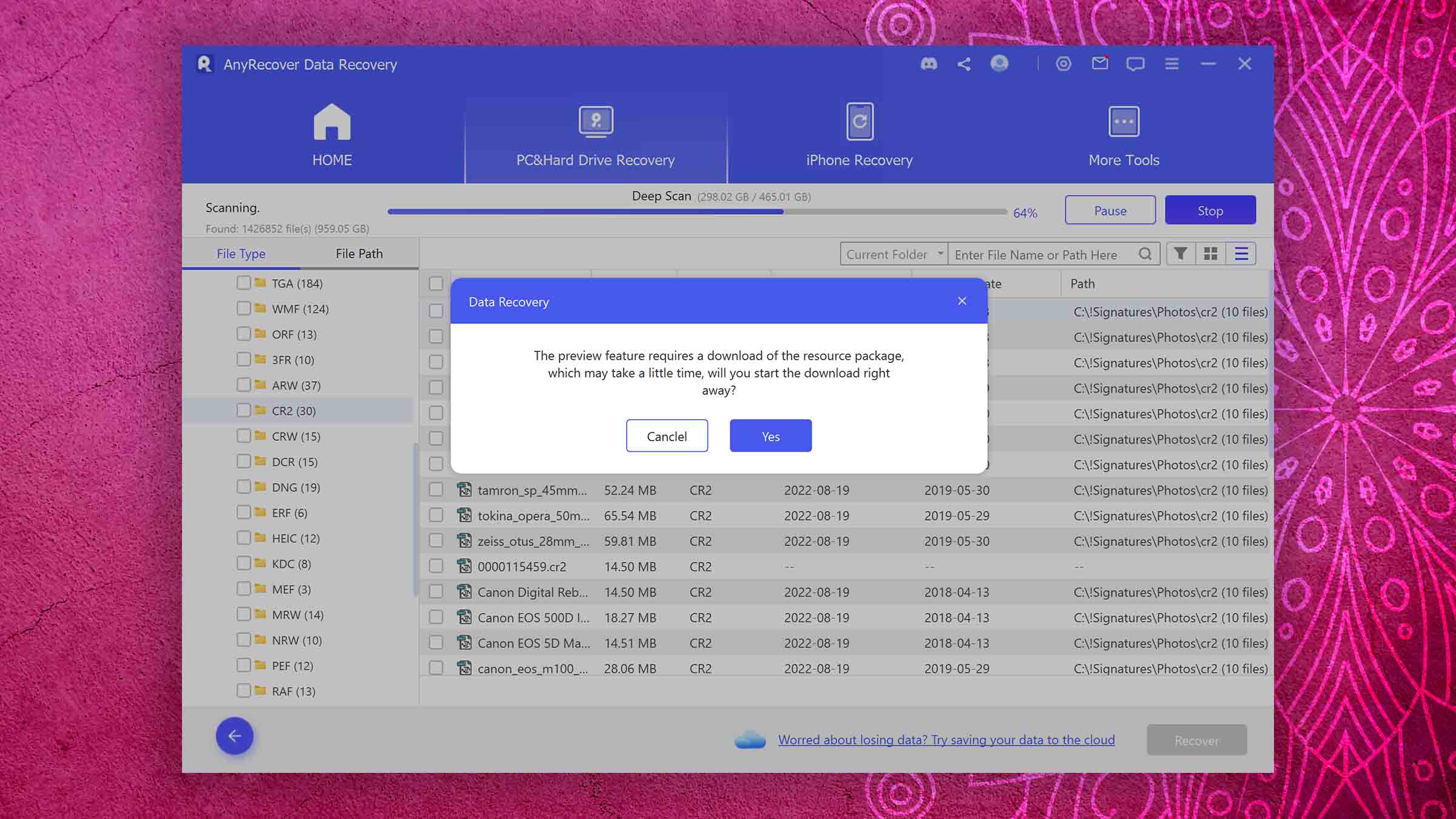Click file icon of tokina_opera_50m row

pos(464,514)
